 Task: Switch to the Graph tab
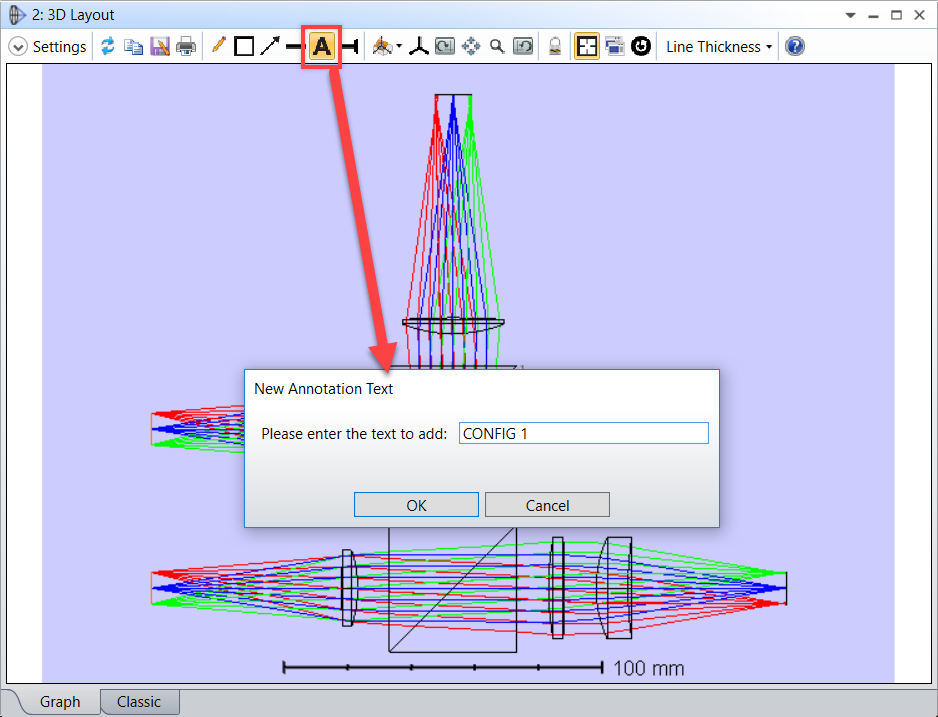60,702
